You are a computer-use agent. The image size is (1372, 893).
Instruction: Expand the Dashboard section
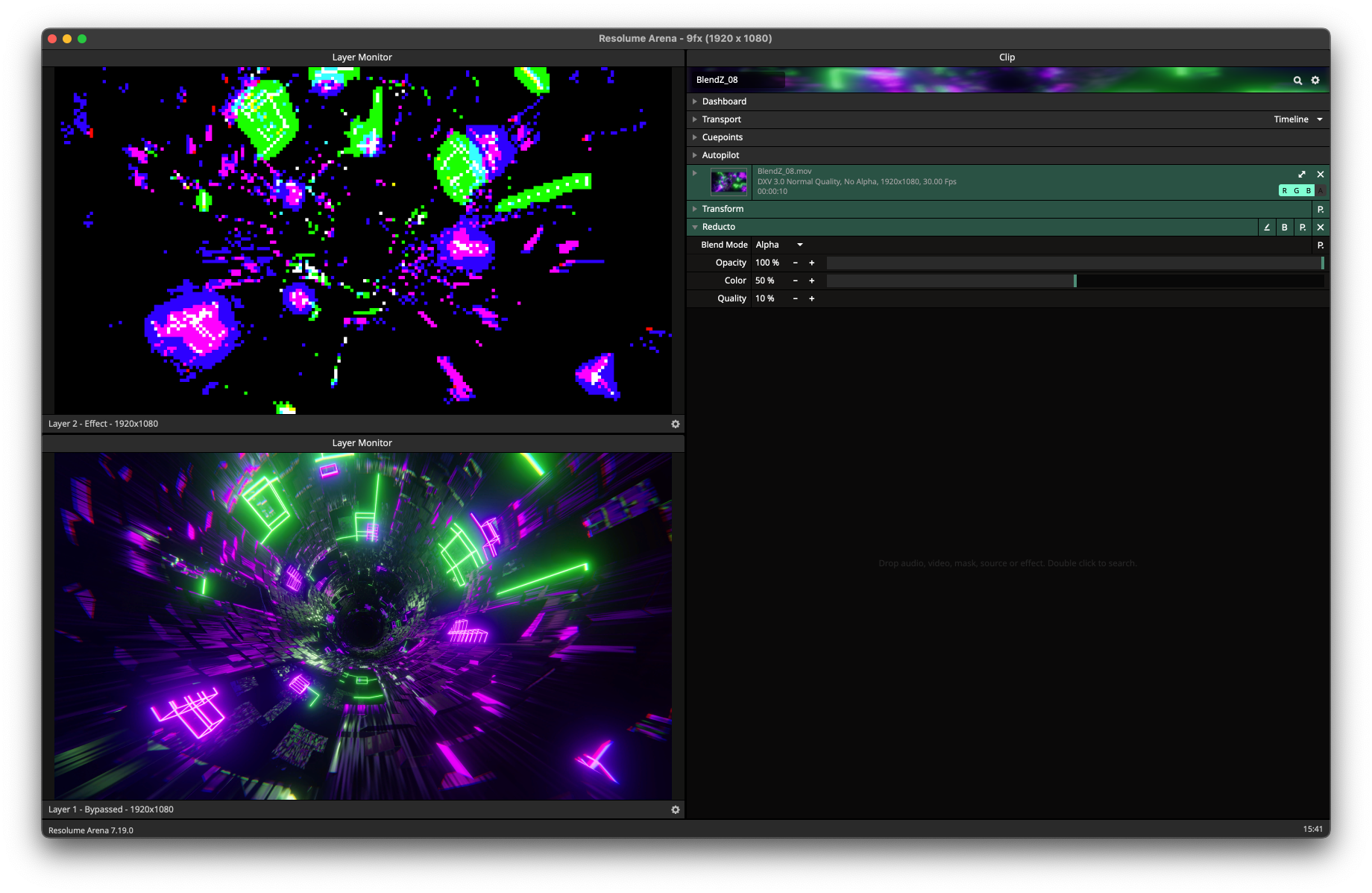(x=695, y=101)
